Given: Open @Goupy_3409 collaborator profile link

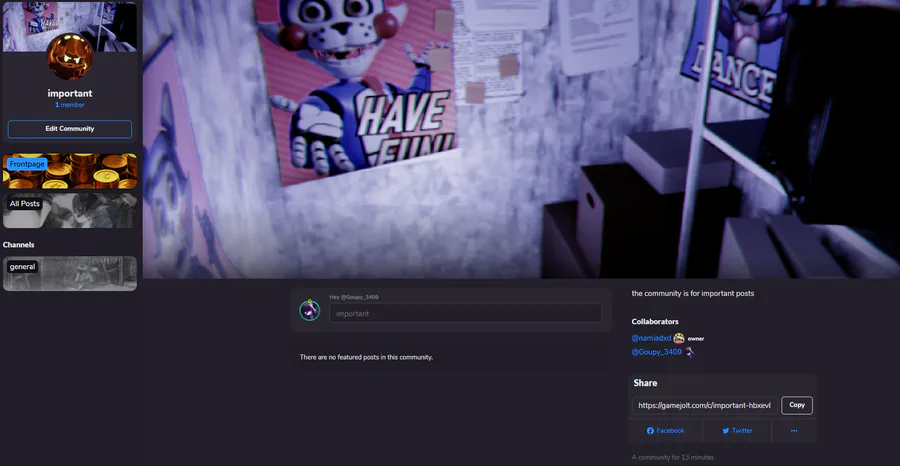Looking at the screenshot, I should 657,352.
